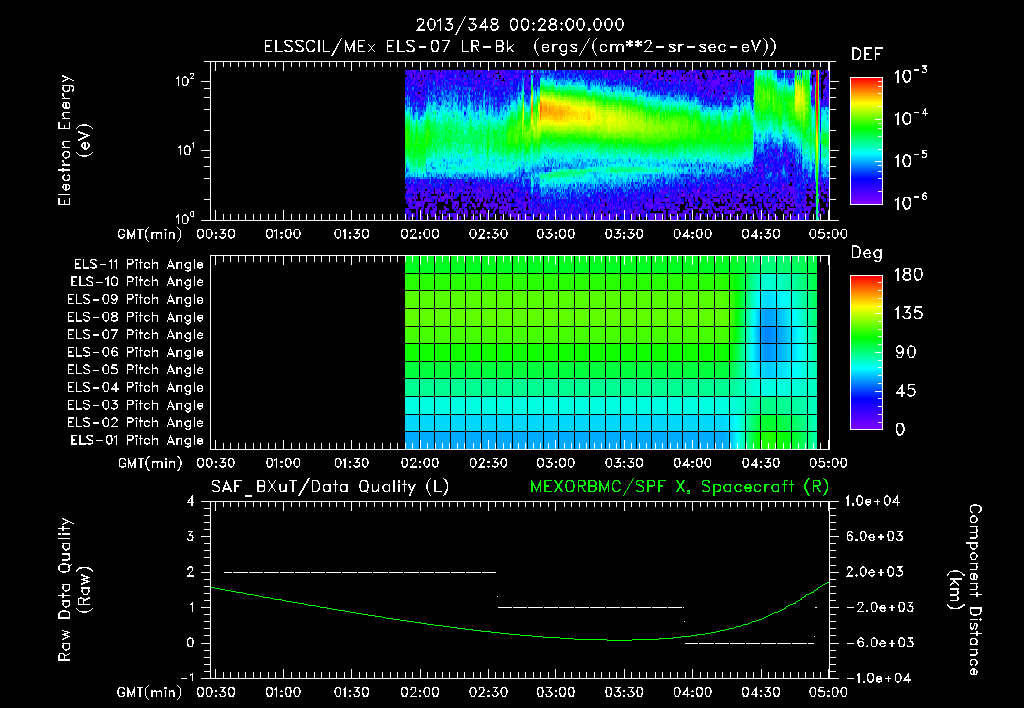Click the data quality line at level 1
This screenshot has width=1024, height=708.
pyautogui.click(x=590, y=607)
